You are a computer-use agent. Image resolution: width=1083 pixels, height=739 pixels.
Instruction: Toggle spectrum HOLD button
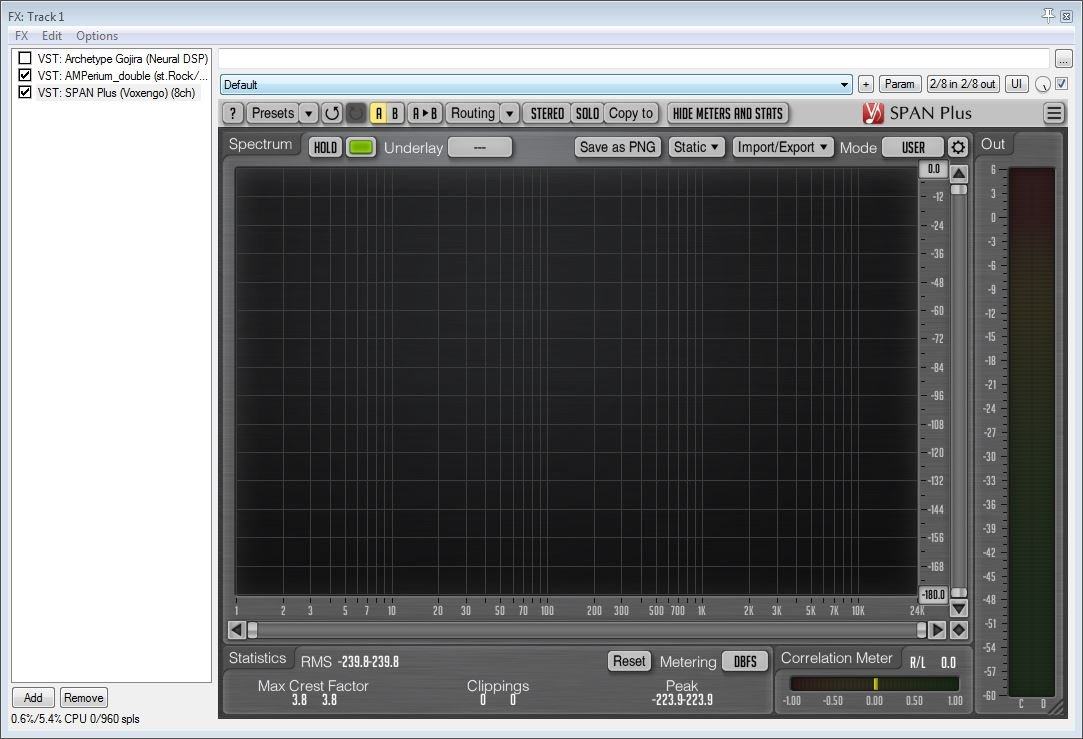(x=325, y=147)
